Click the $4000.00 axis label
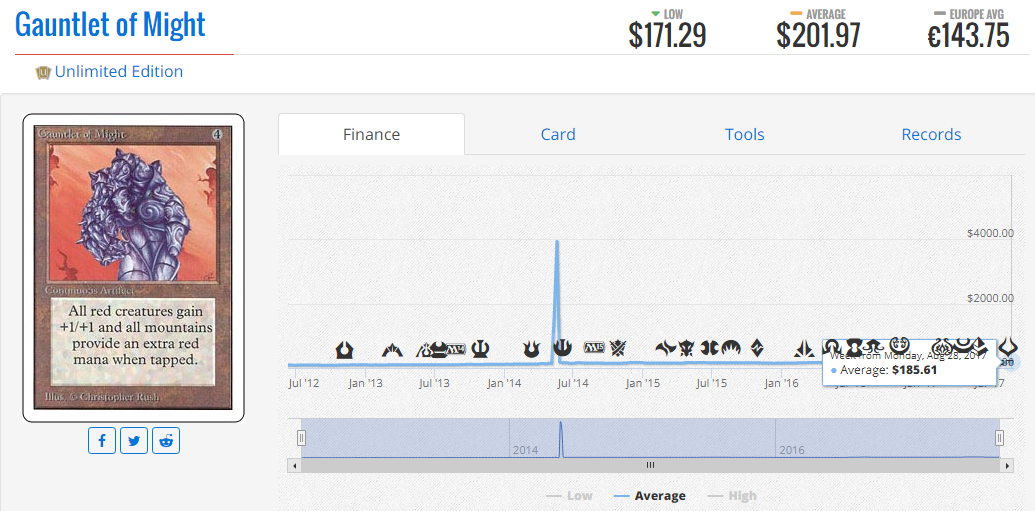1035x511 pixels. click(989, 233)
